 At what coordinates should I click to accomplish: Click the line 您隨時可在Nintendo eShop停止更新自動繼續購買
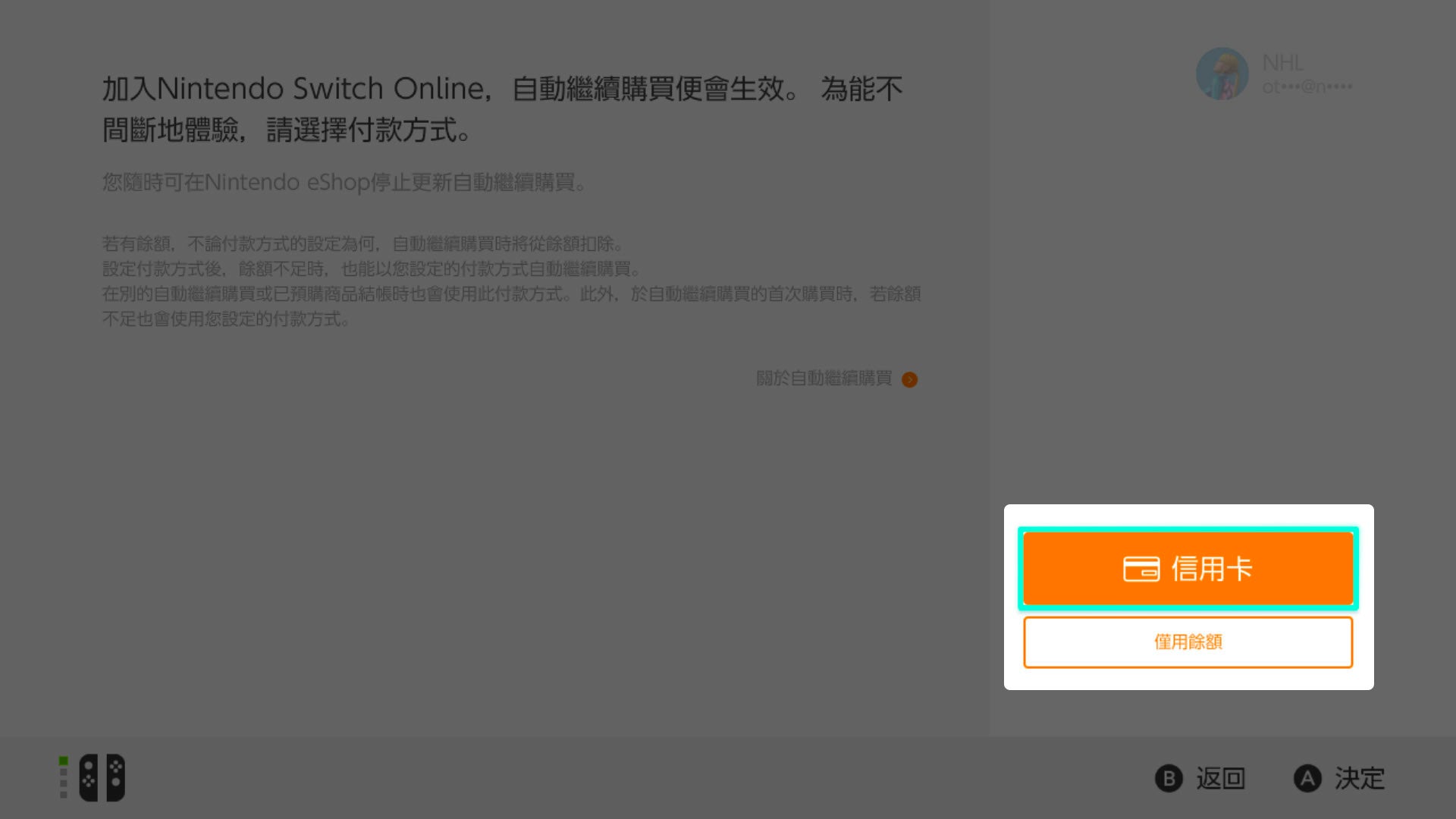pyautogui.click(x=345, y=182)
